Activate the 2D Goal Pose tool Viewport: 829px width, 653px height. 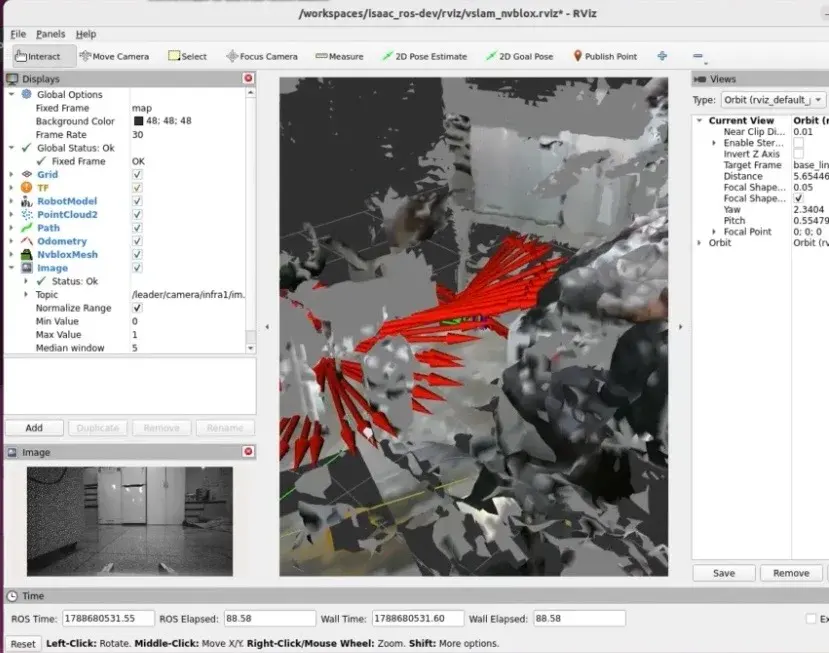tap(519, 56)
